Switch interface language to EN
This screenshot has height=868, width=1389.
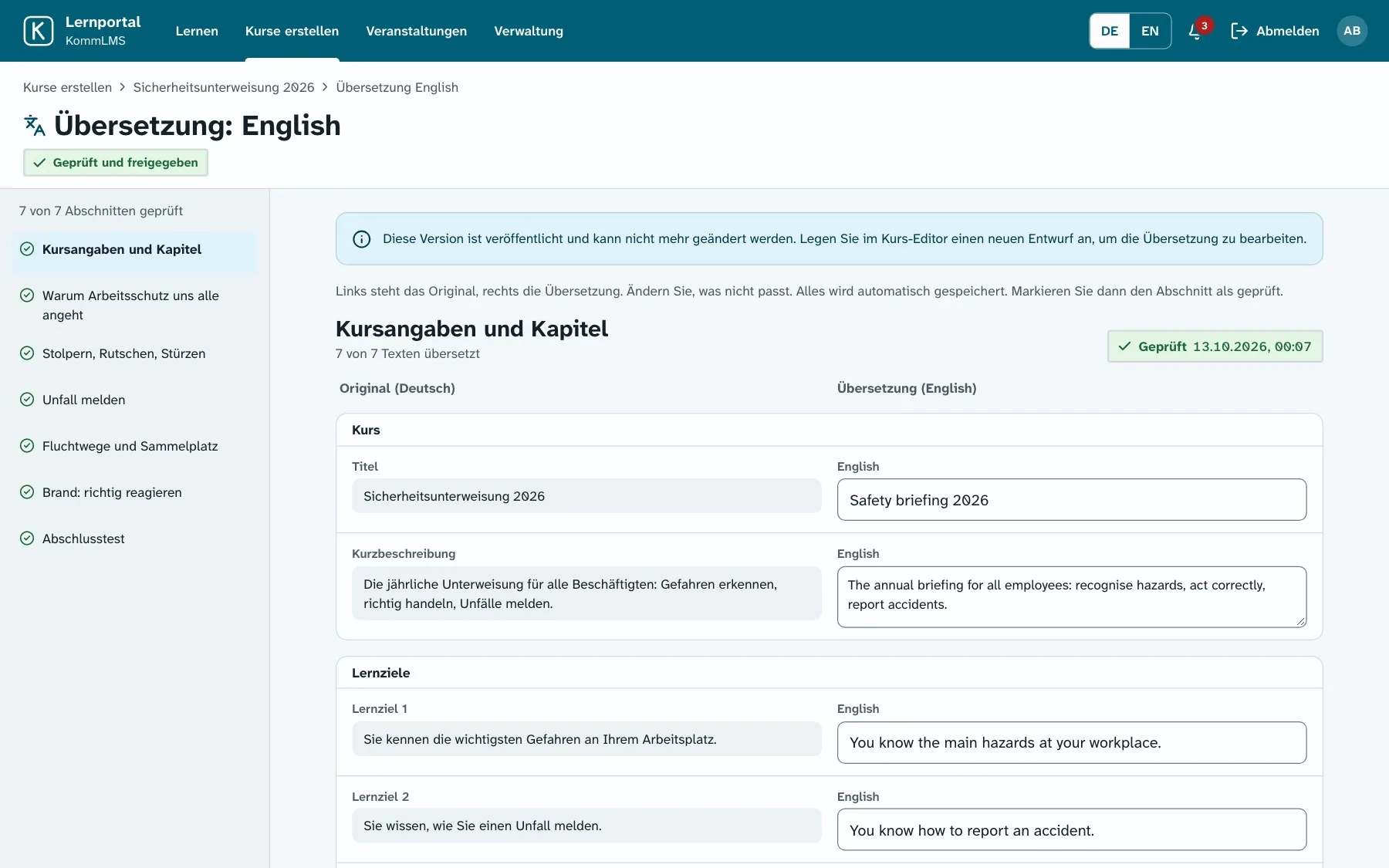coord(1150,31)
